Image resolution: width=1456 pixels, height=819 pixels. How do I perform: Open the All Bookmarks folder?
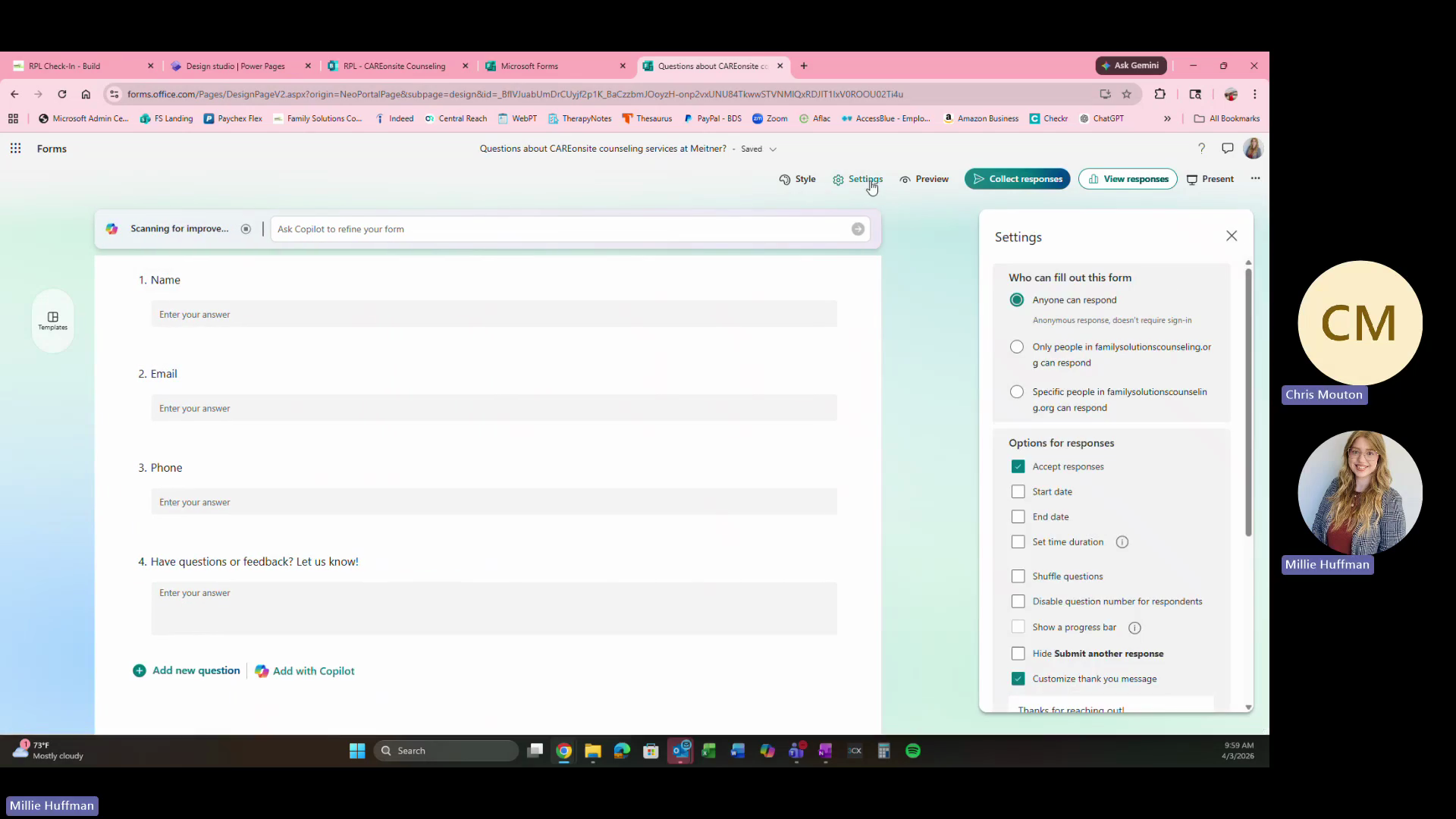(1226, 118)
